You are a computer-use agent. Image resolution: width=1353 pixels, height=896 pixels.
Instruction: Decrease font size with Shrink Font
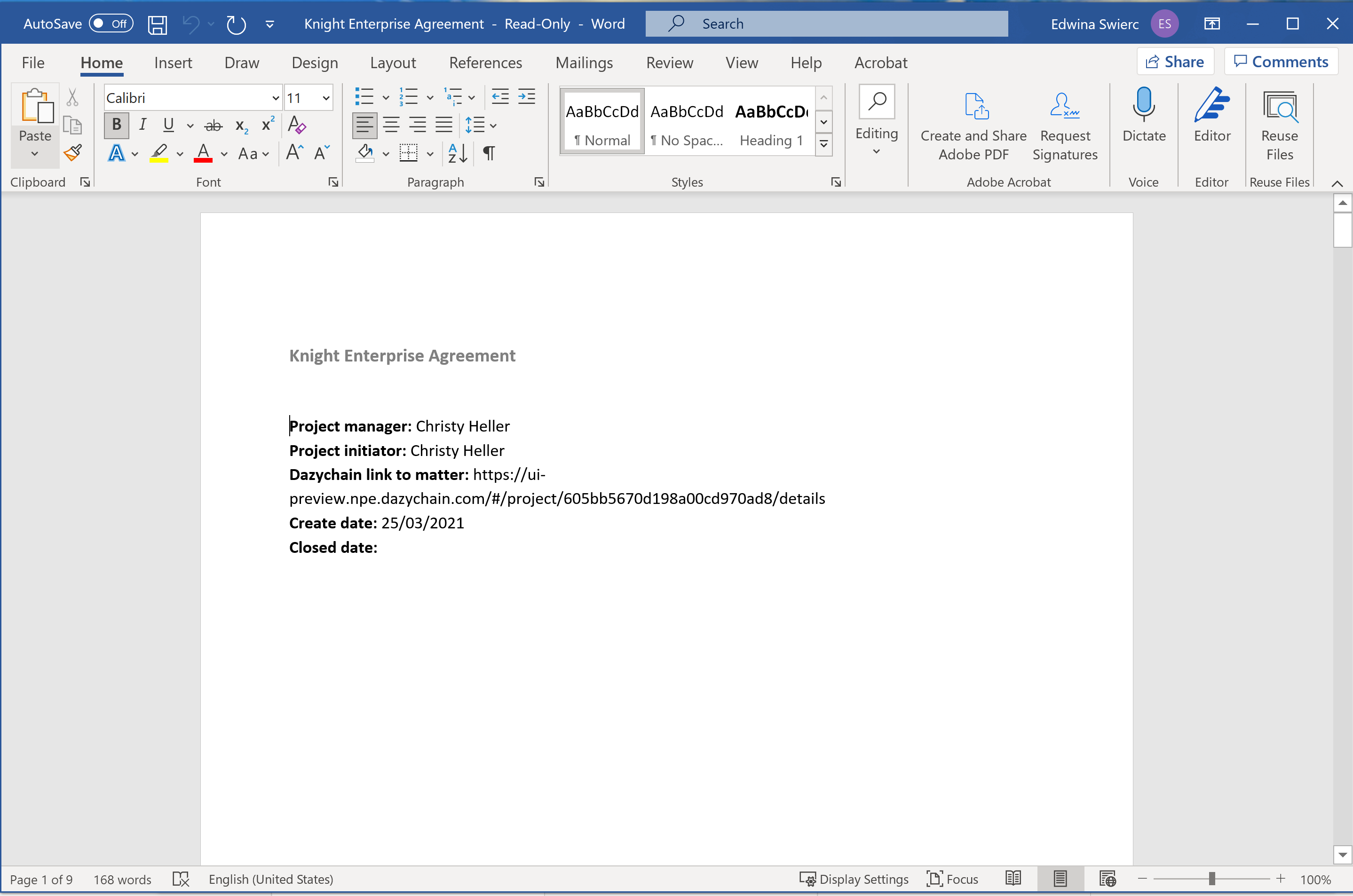323,153
